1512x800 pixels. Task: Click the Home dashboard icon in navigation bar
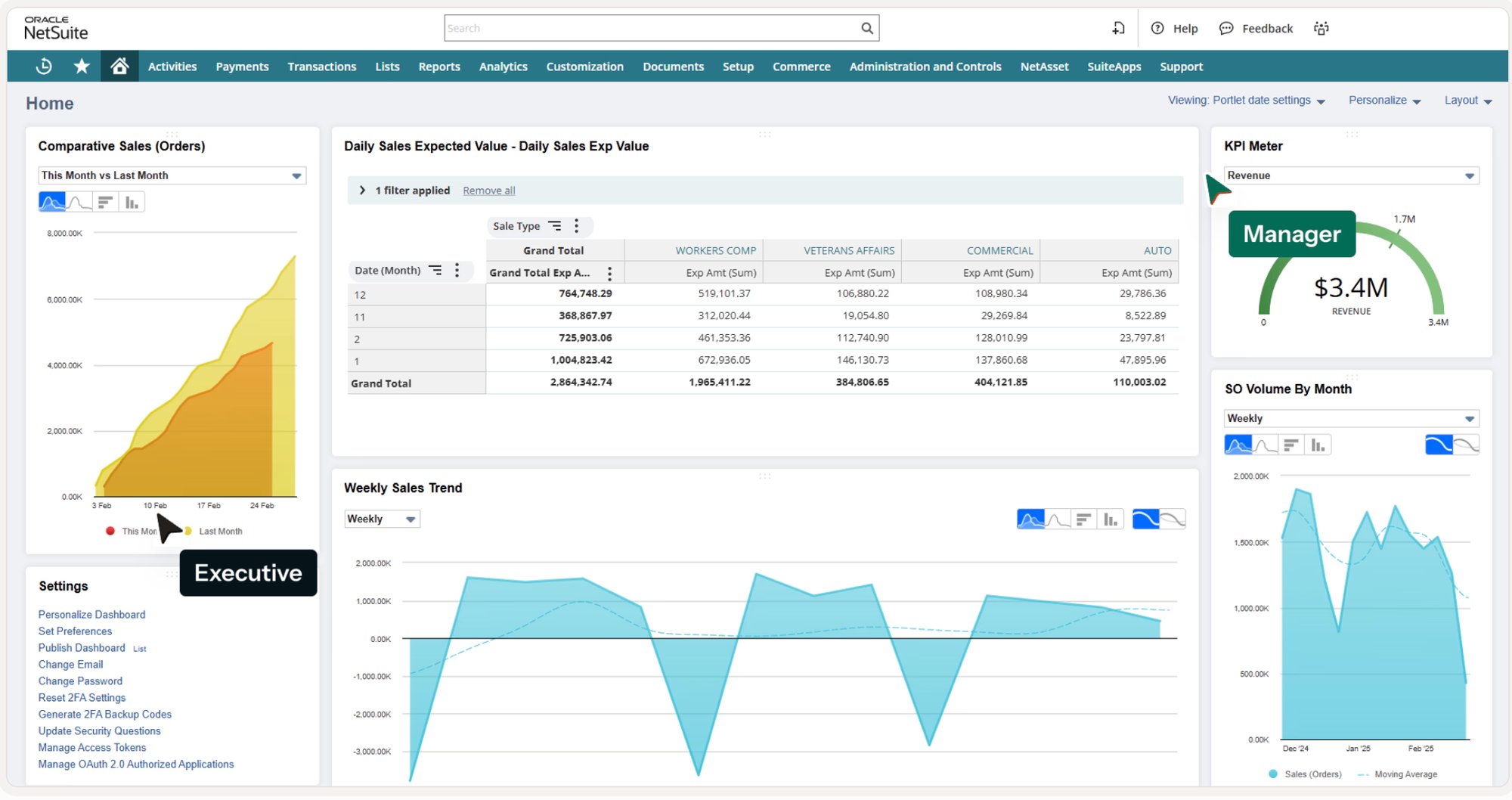tap(119, 67)
